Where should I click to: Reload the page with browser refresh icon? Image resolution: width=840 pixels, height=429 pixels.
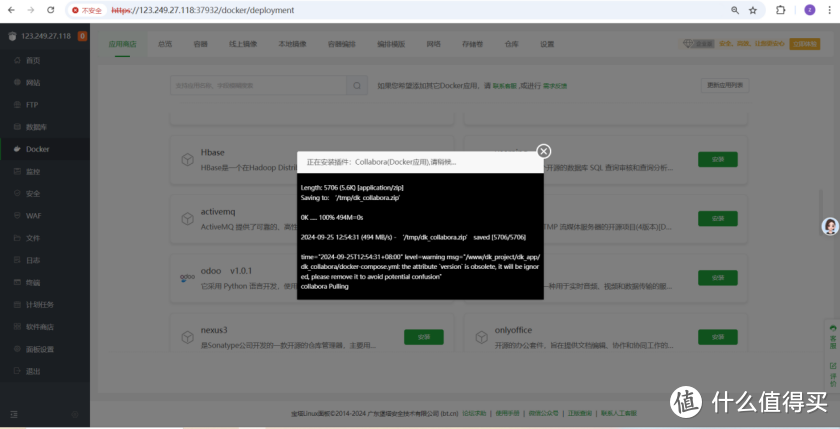50,10
